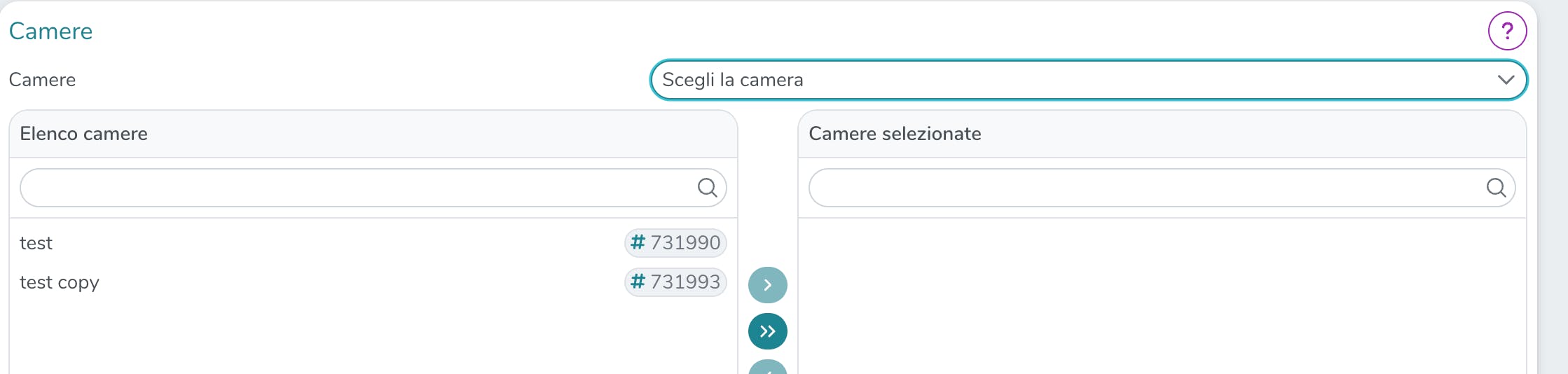Click the Camere field label

click(42, 80)
